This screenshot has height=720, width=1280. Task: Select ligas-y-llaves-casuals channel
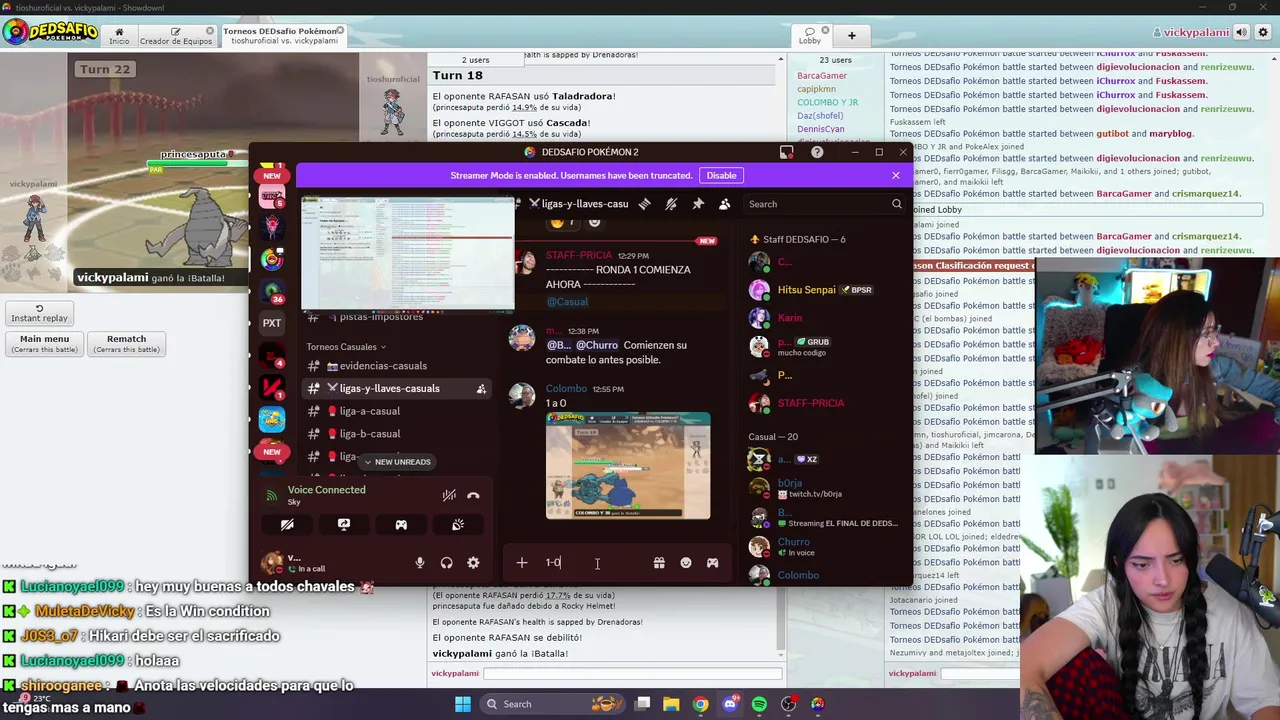tap(396, 388)
